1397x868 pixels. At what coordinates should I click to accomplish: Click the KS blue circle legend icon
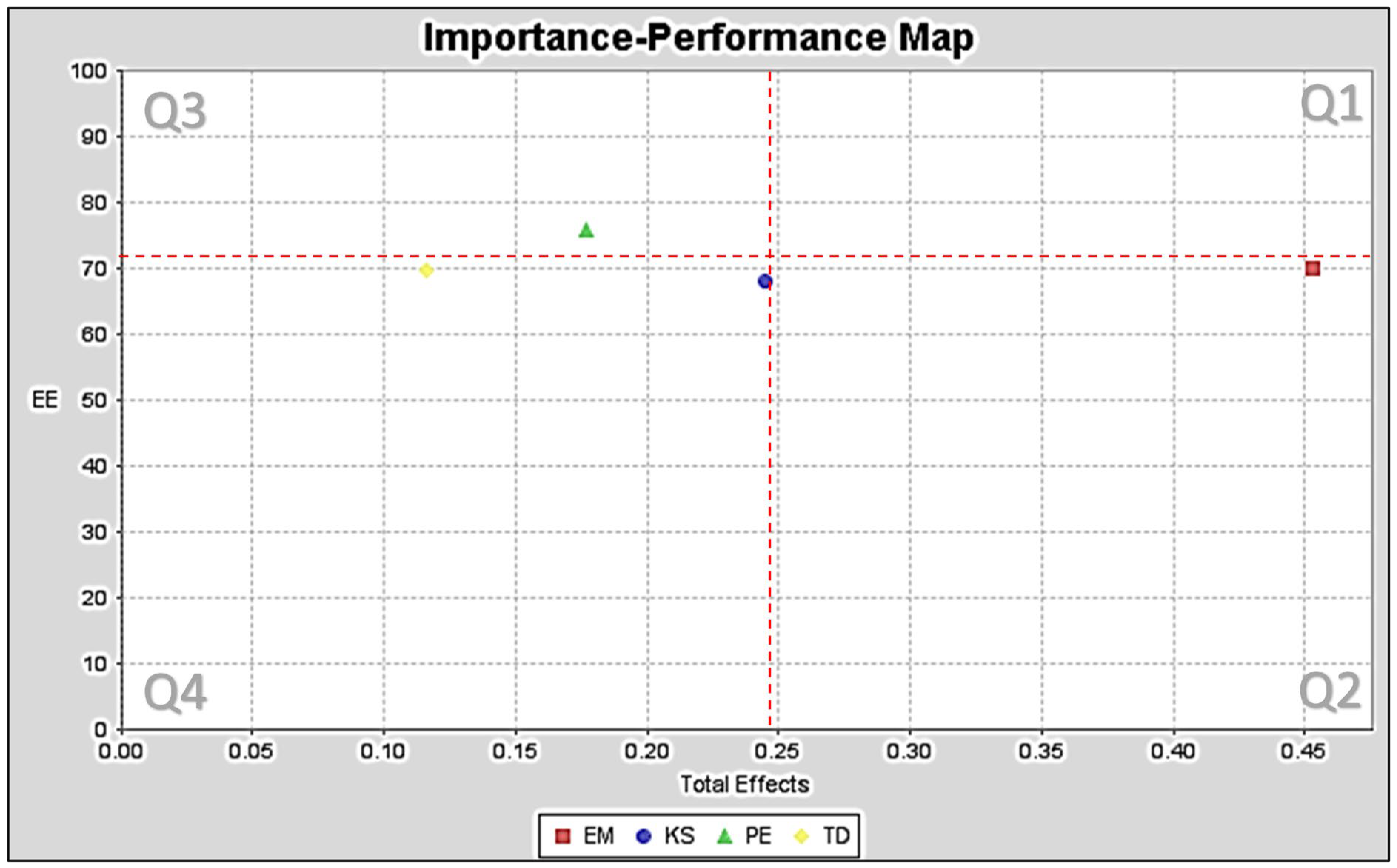point(644,837)
